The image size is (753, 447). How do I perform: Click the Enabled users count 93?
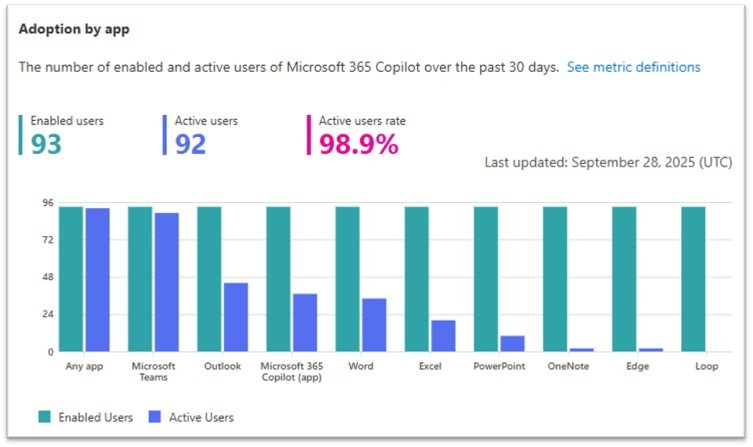46,145
